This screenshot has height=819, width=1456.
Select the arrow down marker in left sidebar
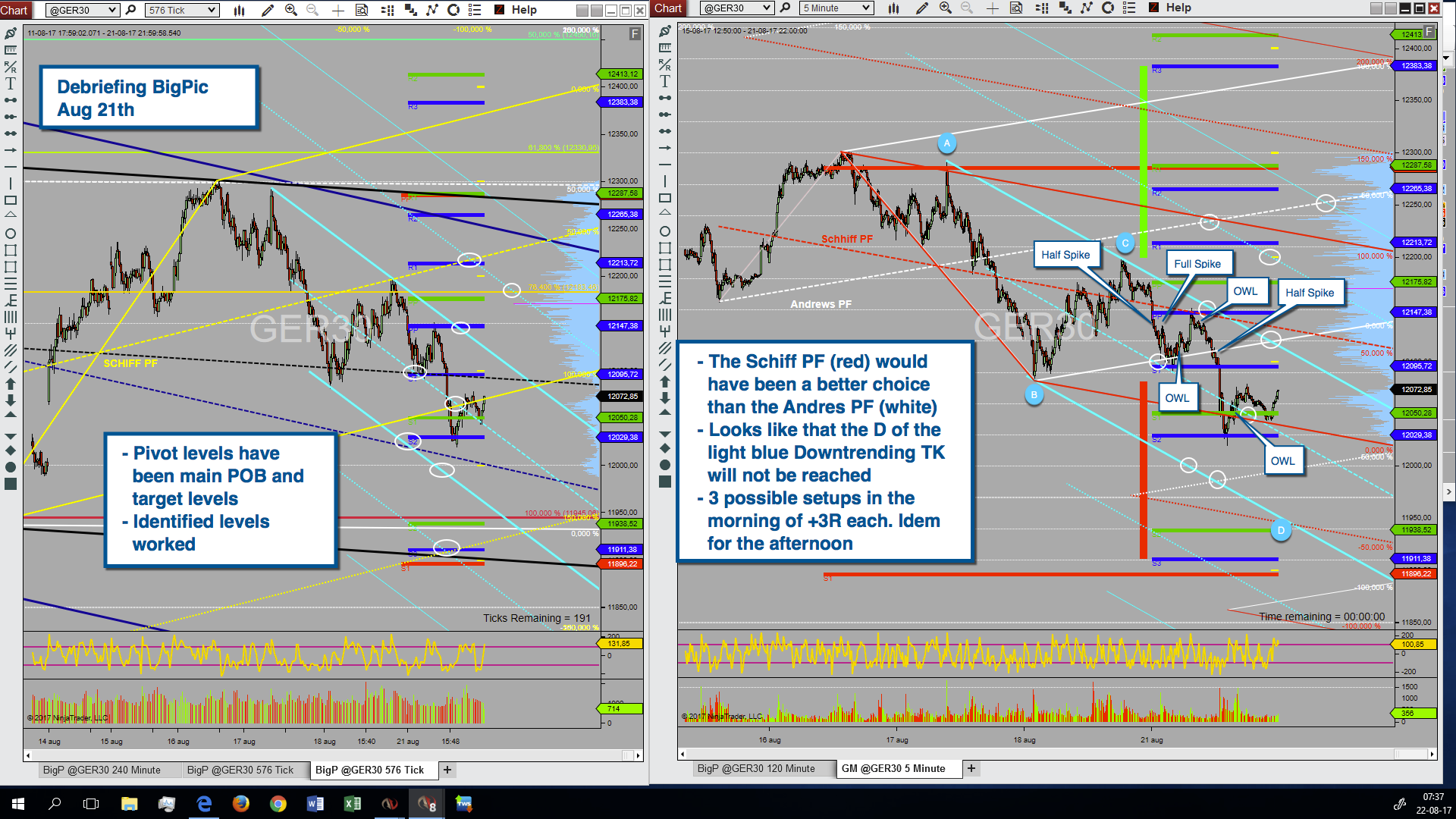coord(11,400)
